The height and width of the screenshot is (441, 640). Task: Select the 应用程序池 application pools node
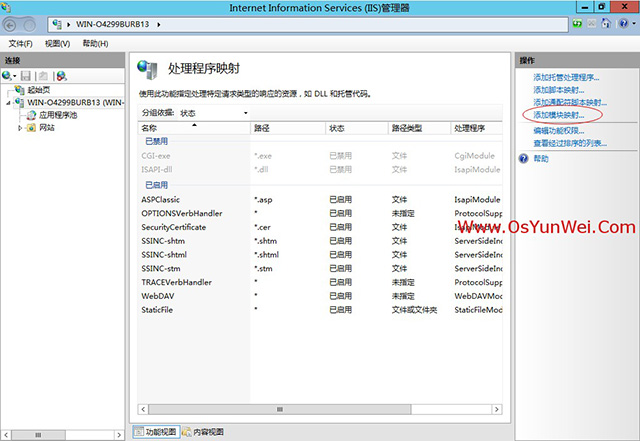coord(56,115)
